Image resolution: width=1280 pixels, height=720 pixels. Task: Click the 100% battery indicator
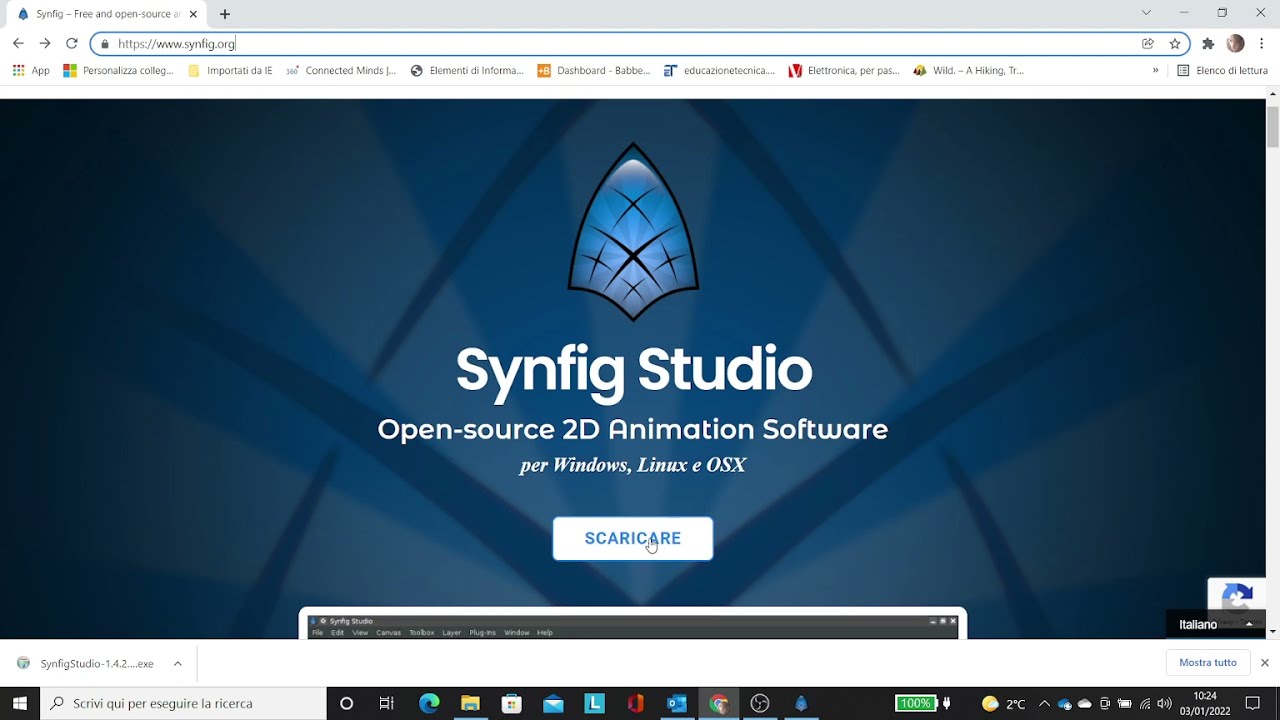916,703
